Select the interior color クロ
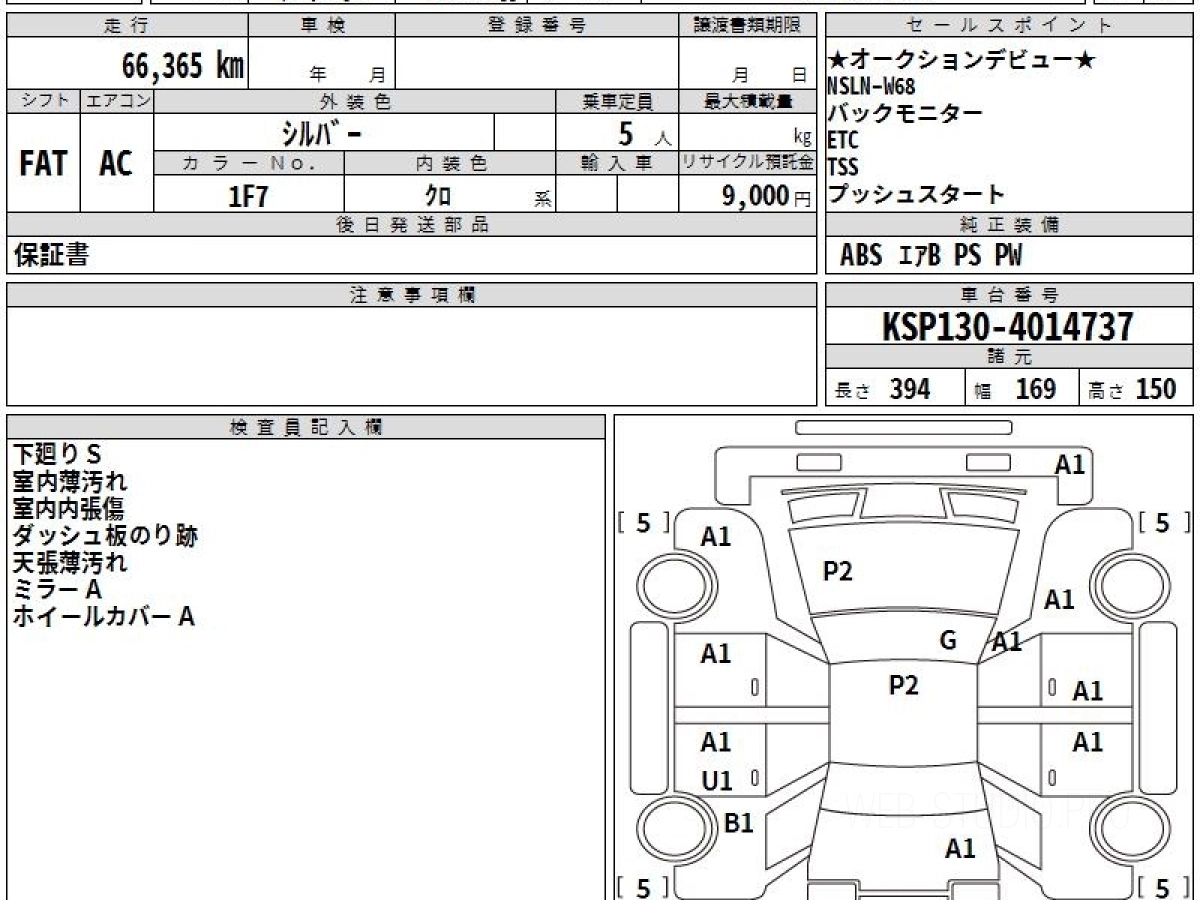 coord(437,196)
